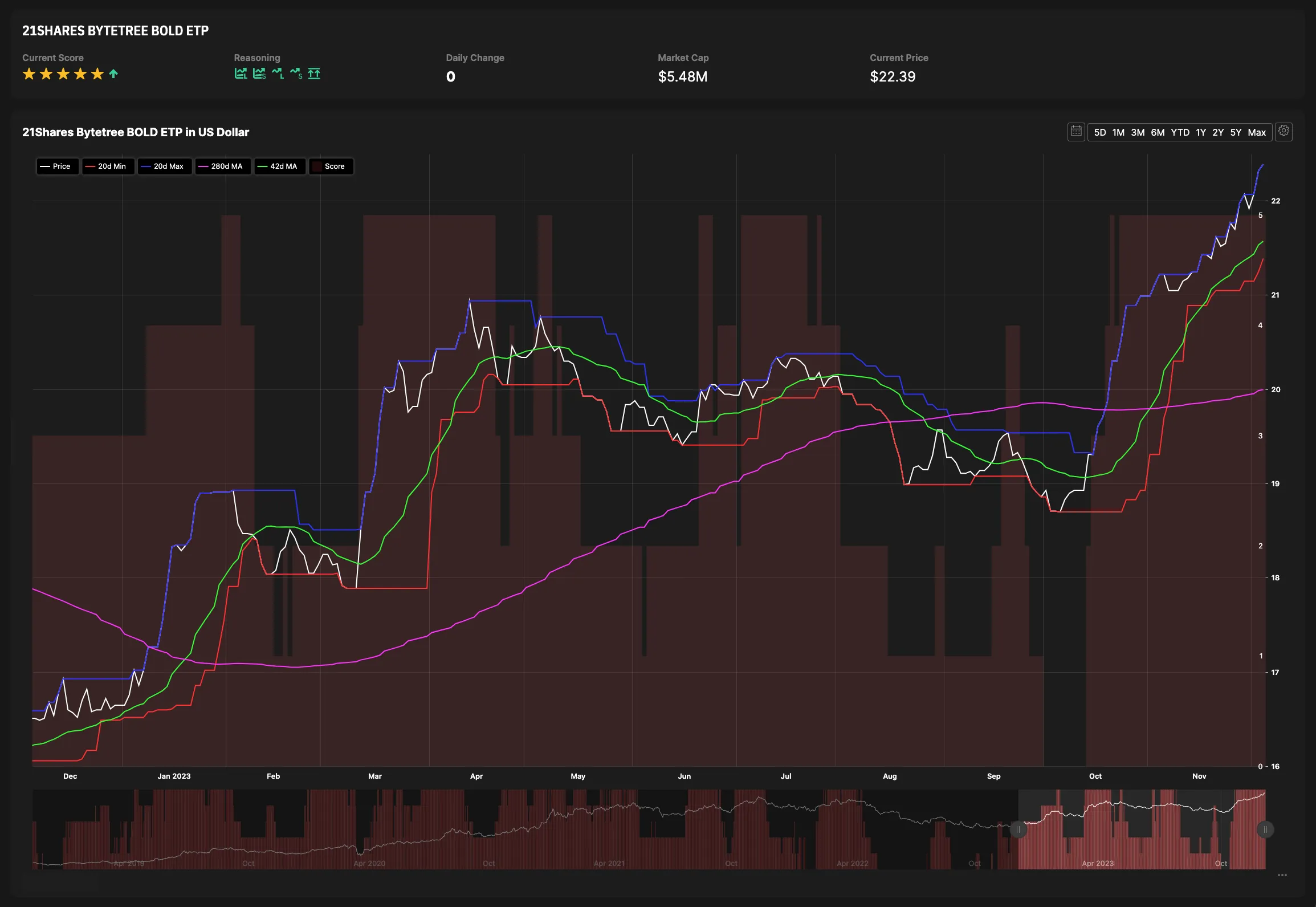The image size is (1316, 907).
Task: Select the 3M time range
Action: tap(1138, 132)
